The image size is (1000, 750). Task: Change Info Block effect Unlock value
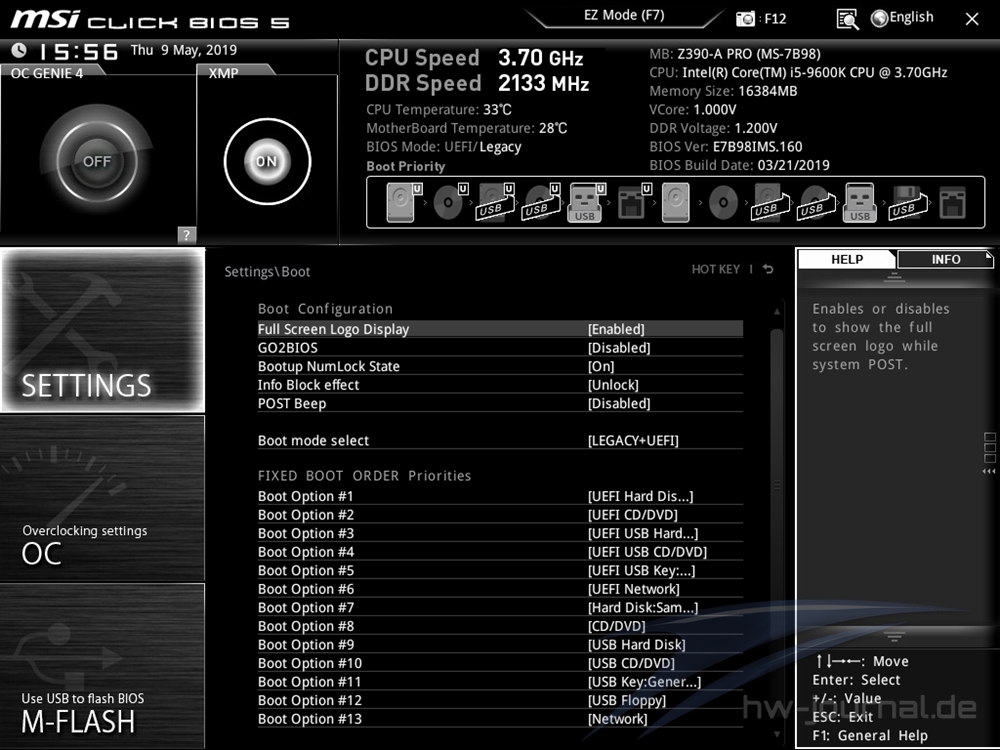[x=613, y=385]
